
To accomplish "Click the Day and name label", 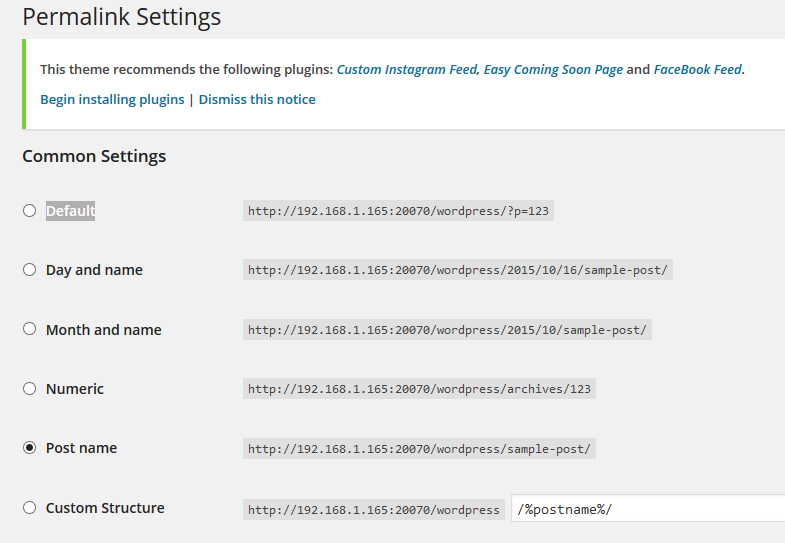I will [94, 270].
